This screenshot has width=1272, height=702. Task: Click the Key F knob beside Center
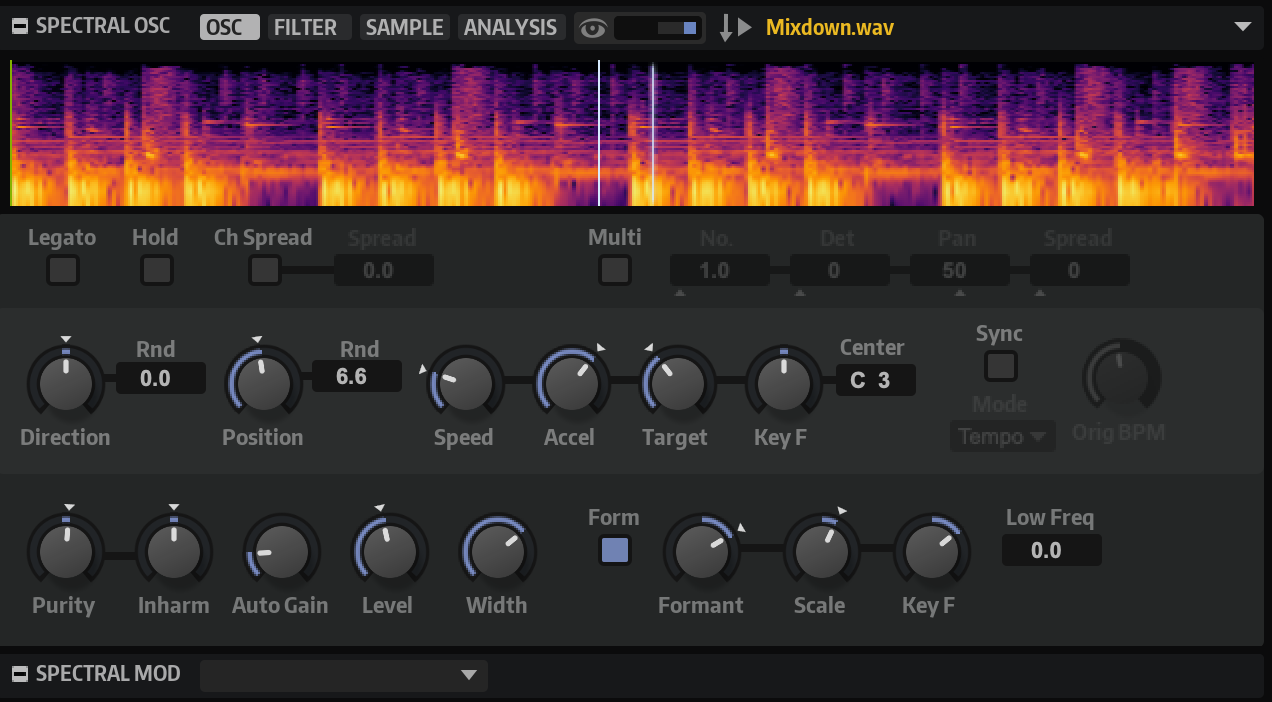pos(784,383)
